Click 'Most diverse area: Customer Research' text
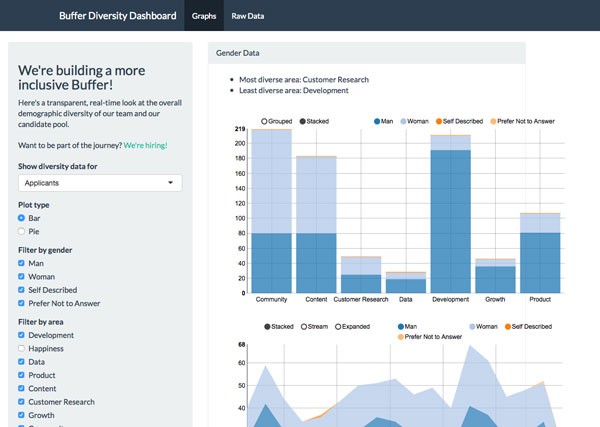600x427 pixels. coord(304,80)
